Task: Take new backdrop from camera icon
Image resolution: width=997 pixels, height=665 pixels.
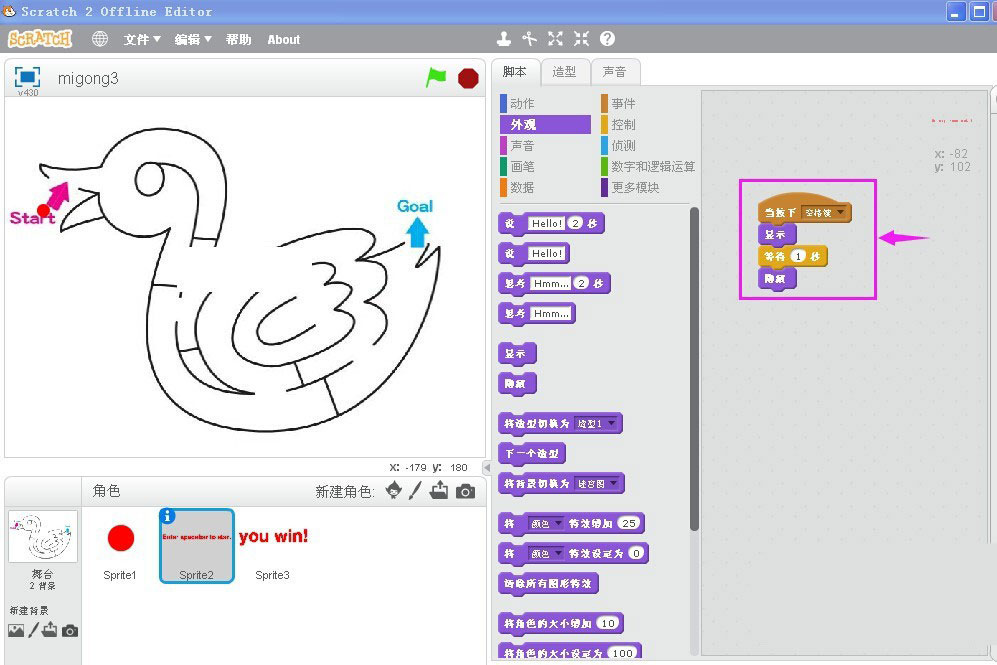Action: (70, 631)
